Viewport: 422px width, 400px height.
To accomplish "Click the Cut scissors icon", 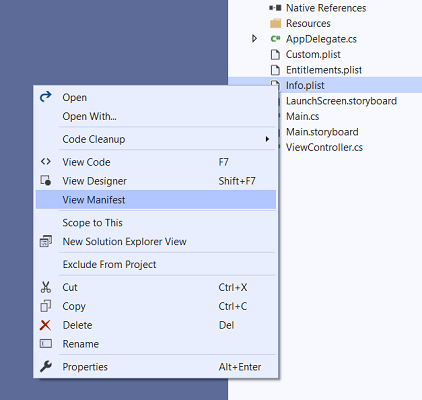I will point(46,287).
